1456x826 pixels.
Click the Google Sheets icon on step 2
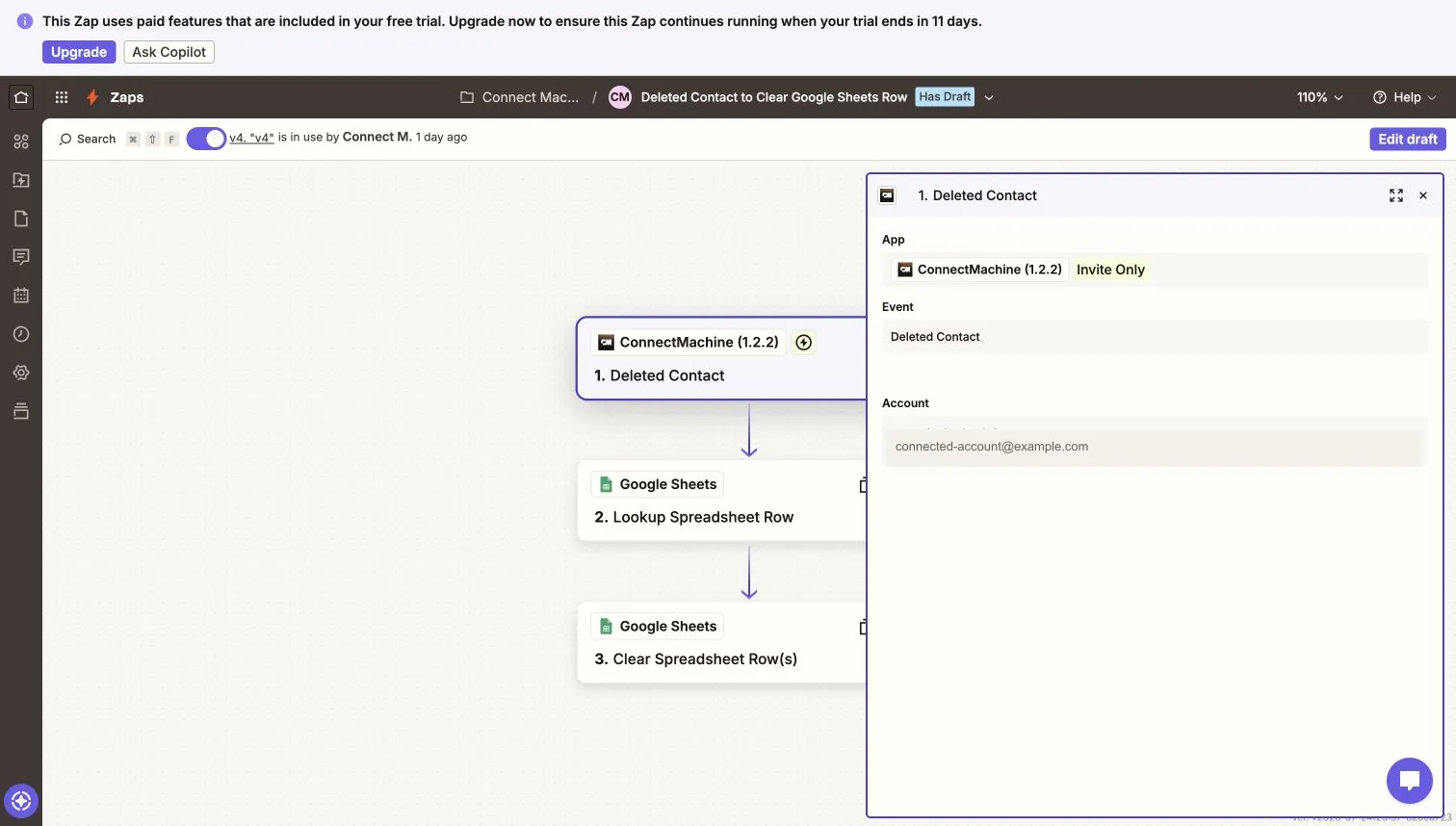click(606, 484)
